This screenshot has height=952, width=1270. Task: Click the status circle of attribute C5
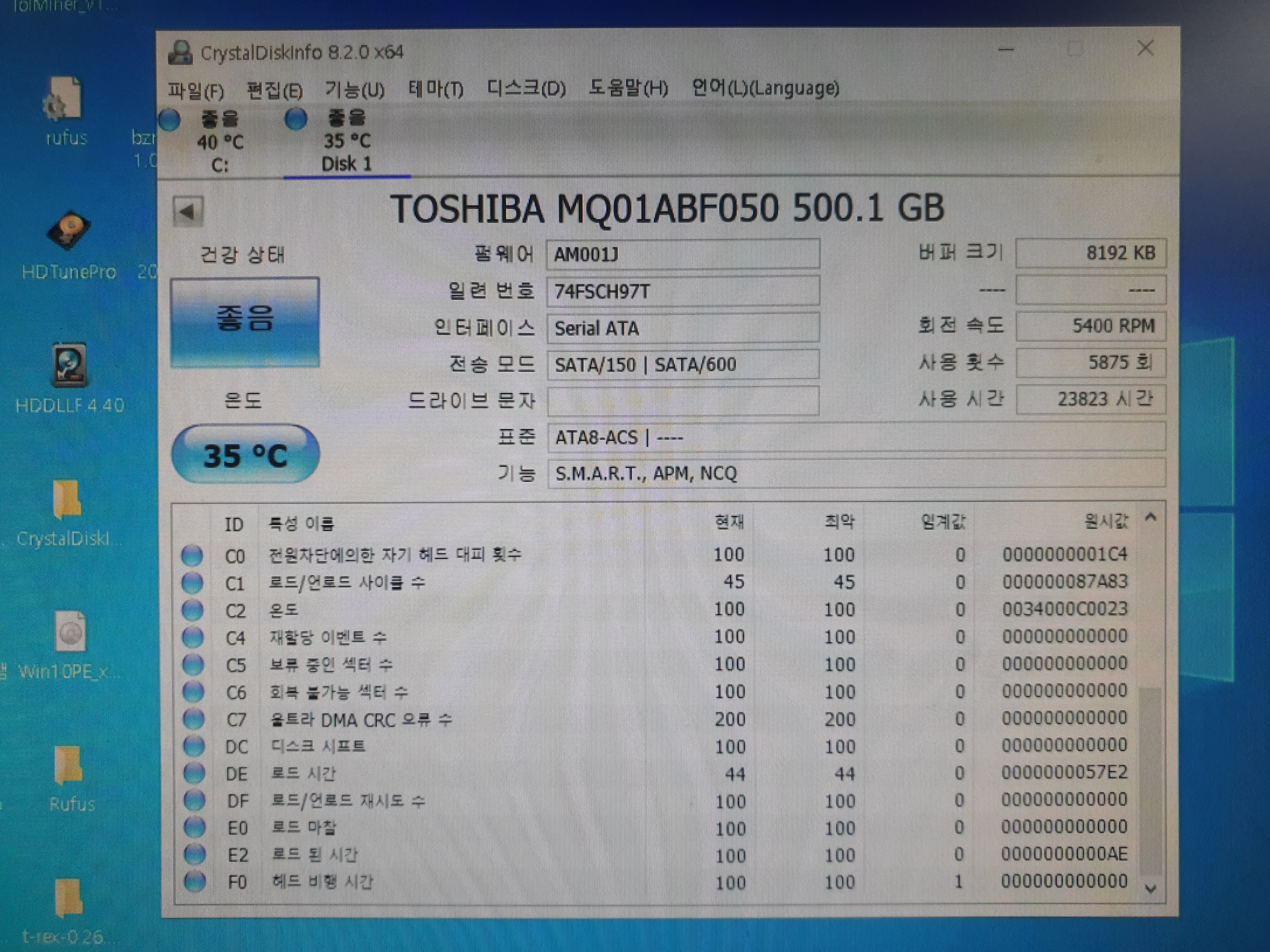pyautogui.click(x=193, y=665)
